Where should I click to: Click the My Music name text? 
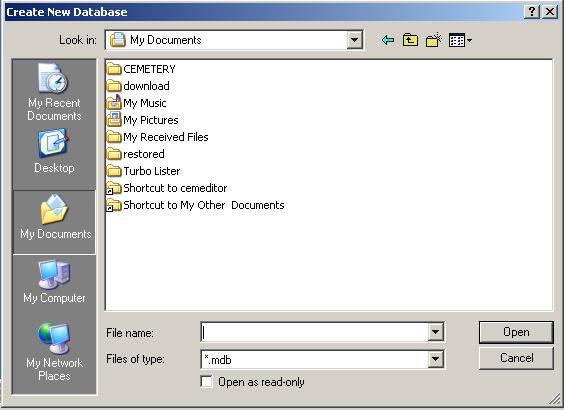pyautogui.click(x=145, y=103)
